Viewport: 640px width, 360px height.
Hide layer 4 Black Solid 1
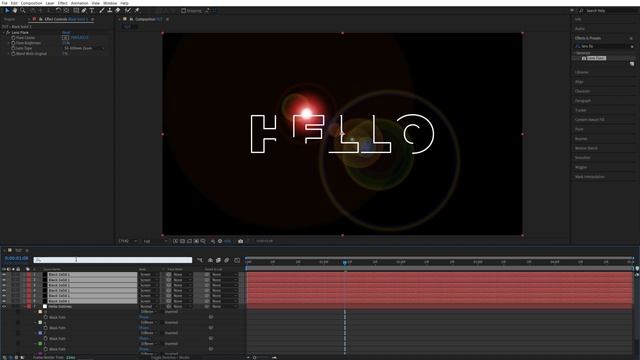pyautogui.click(x=4, y=291)
